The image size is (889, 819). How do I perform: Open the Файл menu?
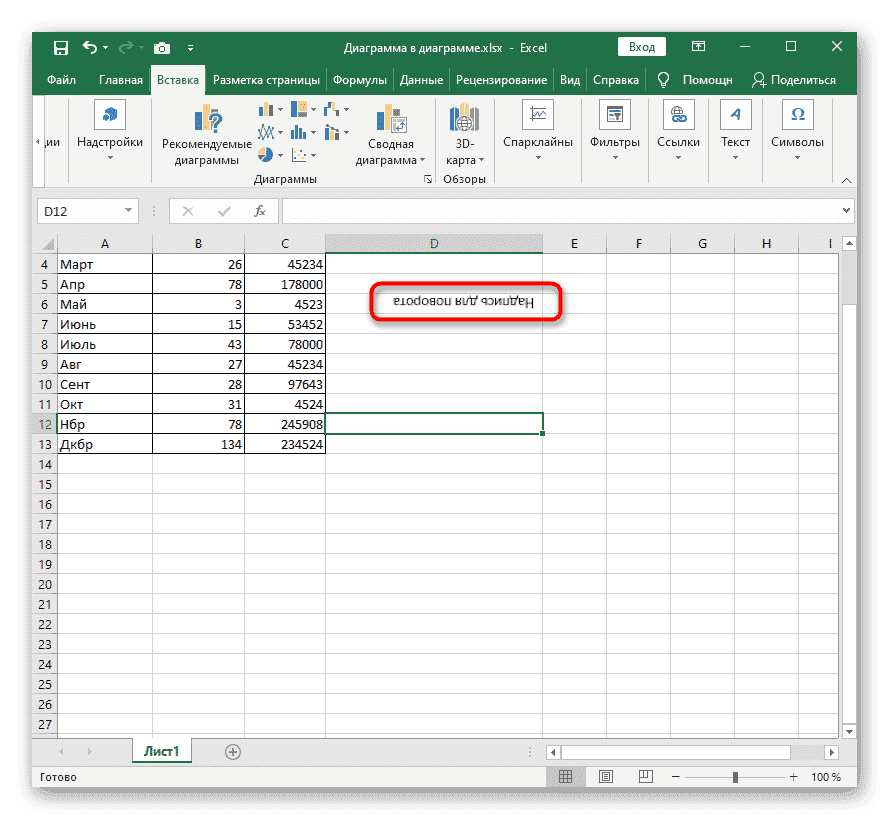tap(60, 80)
